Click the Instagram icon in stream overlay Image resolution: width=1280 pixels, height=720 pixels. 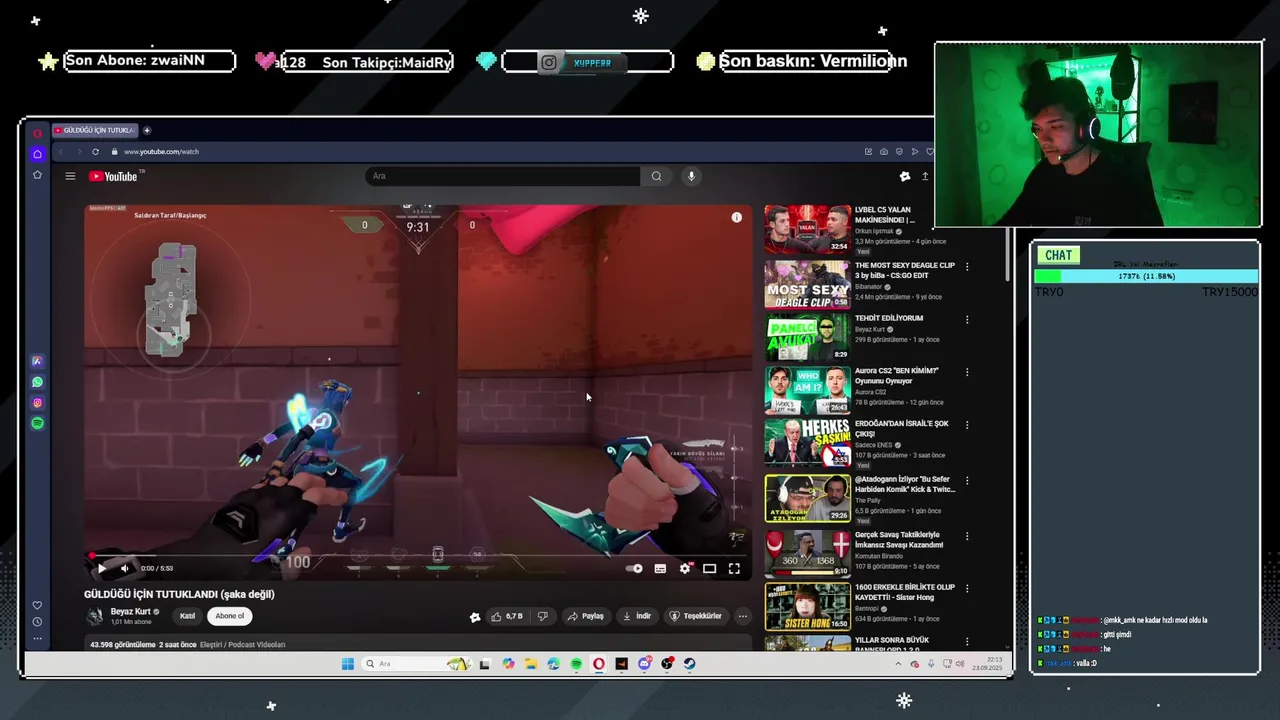[x=549, y=63]
